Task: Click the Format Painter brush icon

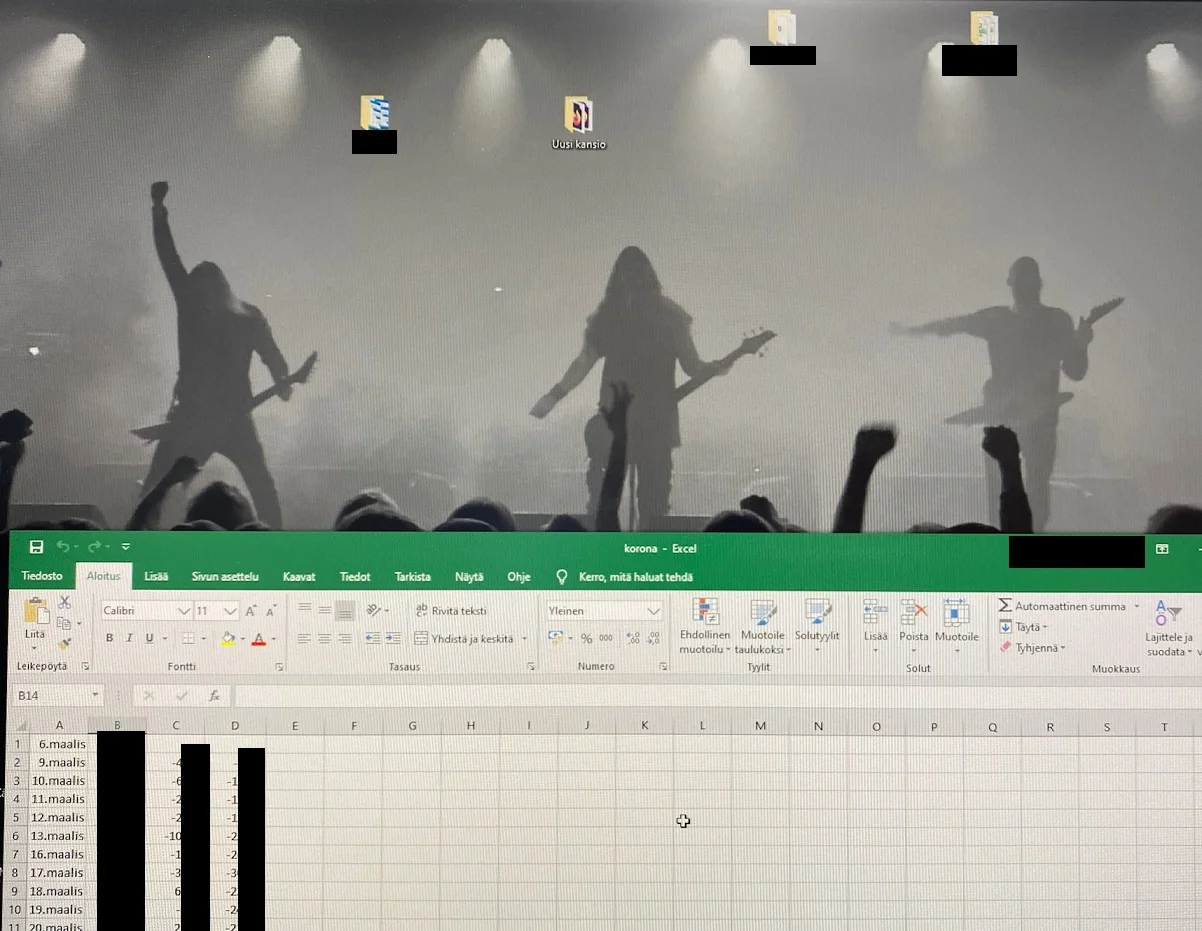Action: point(65,644)
